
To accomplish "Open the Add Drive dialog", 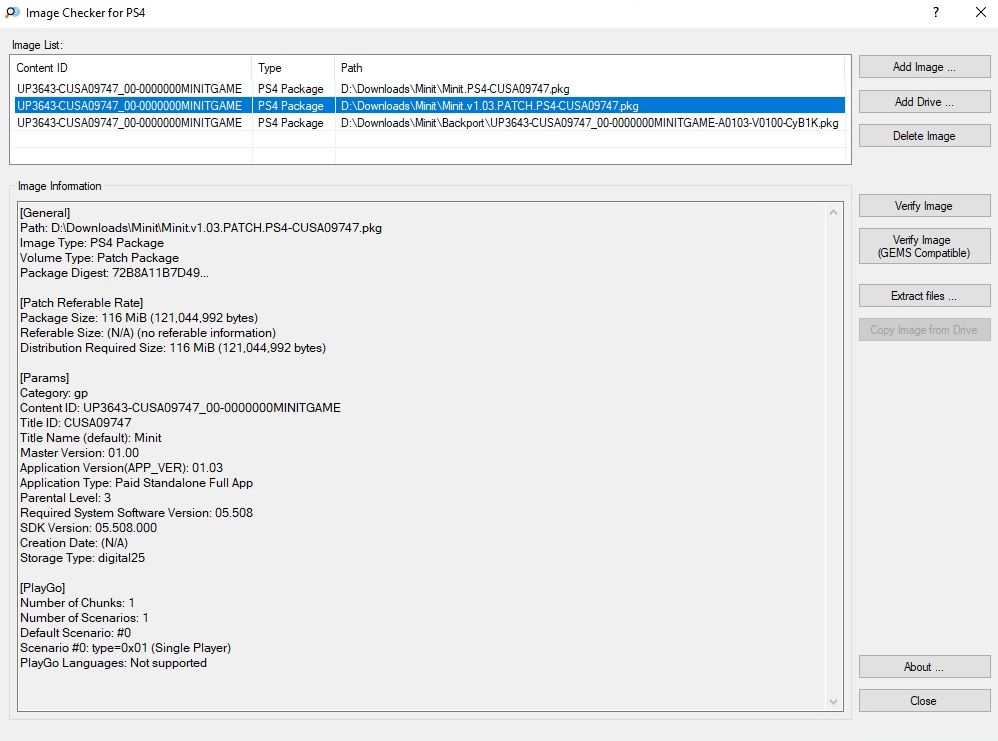I will tap(924, 102).
